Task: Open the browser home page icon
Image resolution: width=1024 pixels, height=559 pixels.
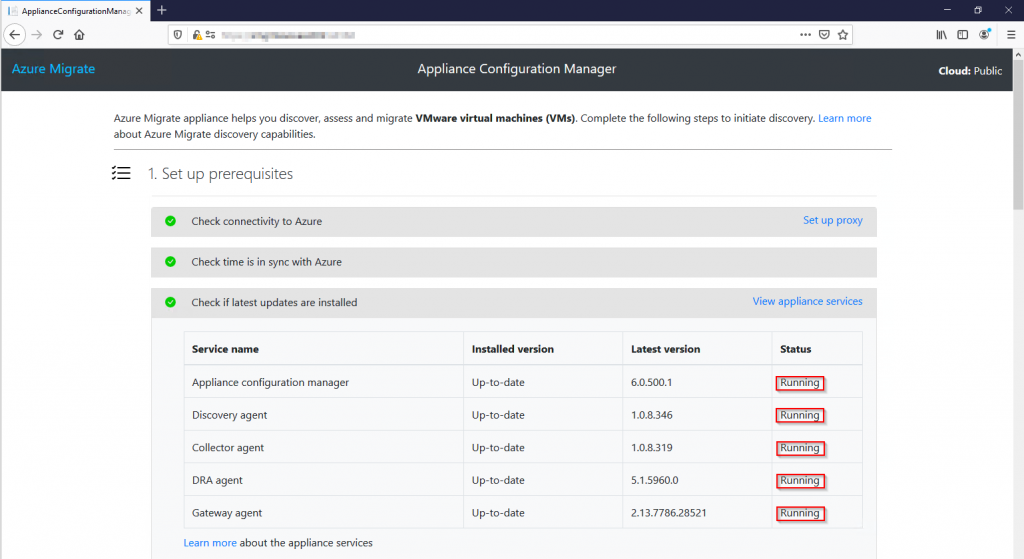Action: click(79, 35)
